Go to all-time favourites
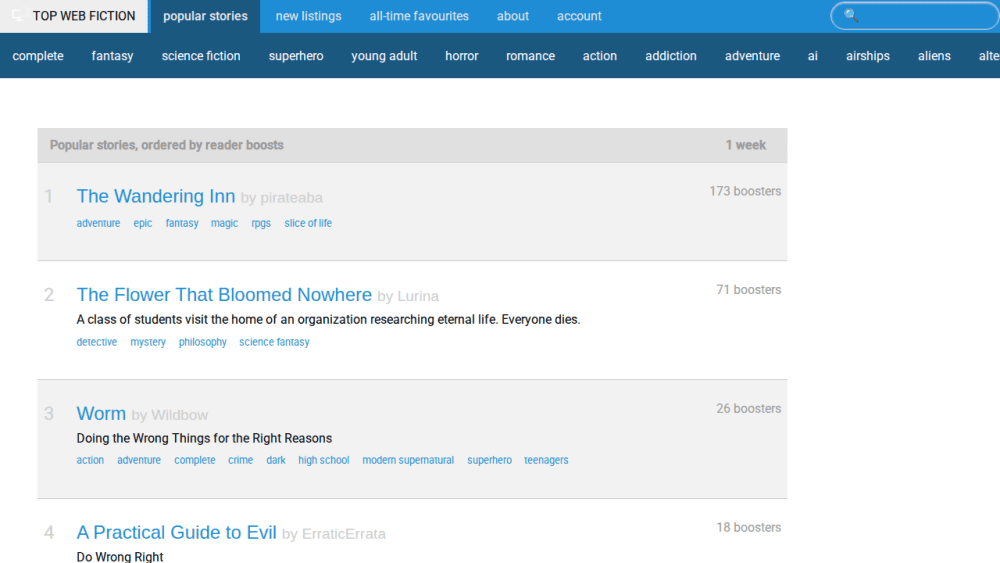 (419, 16)
